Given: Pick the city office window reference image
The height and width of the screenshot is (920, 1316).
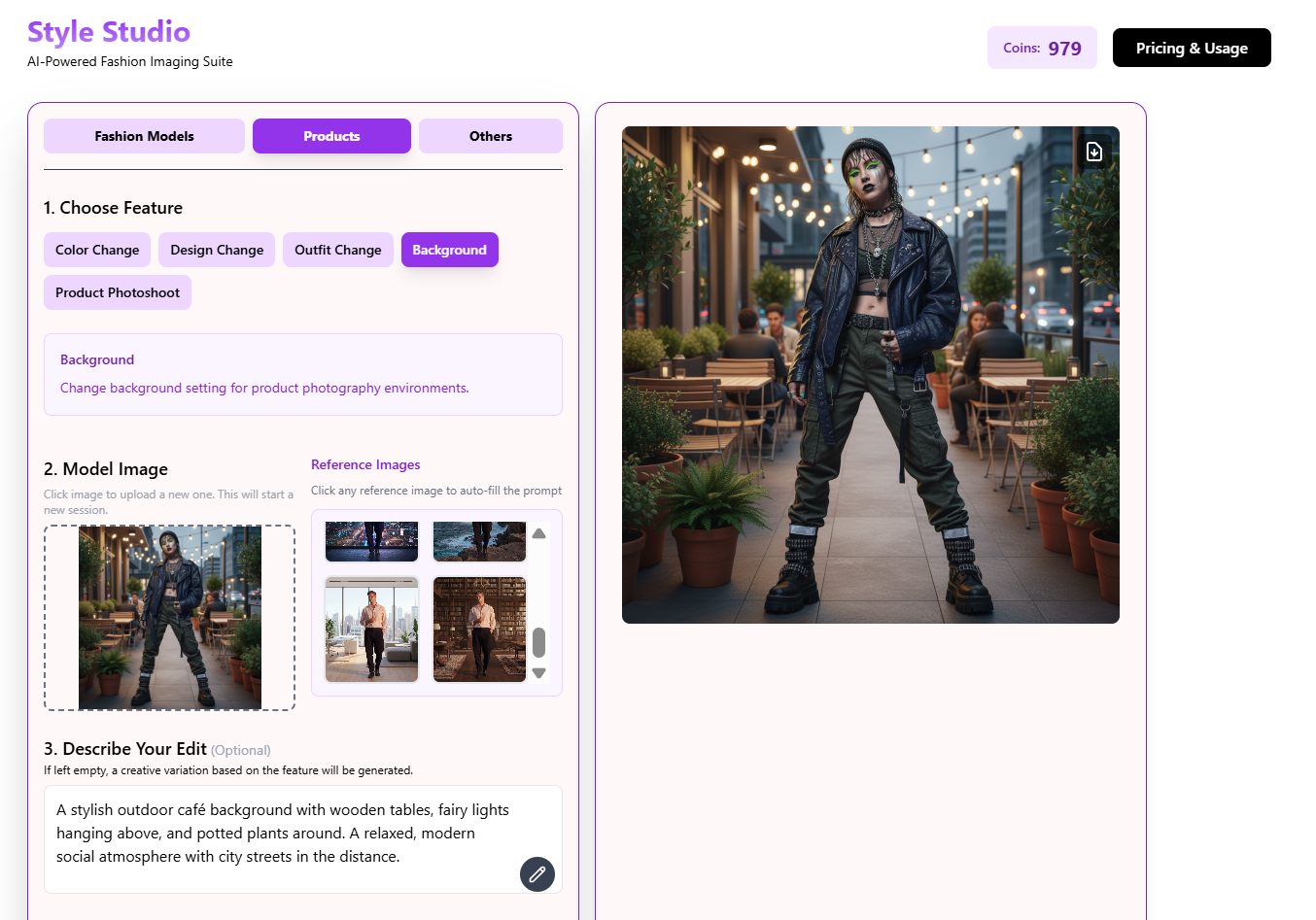Looking at the screenshot, I should coord(371,629).
